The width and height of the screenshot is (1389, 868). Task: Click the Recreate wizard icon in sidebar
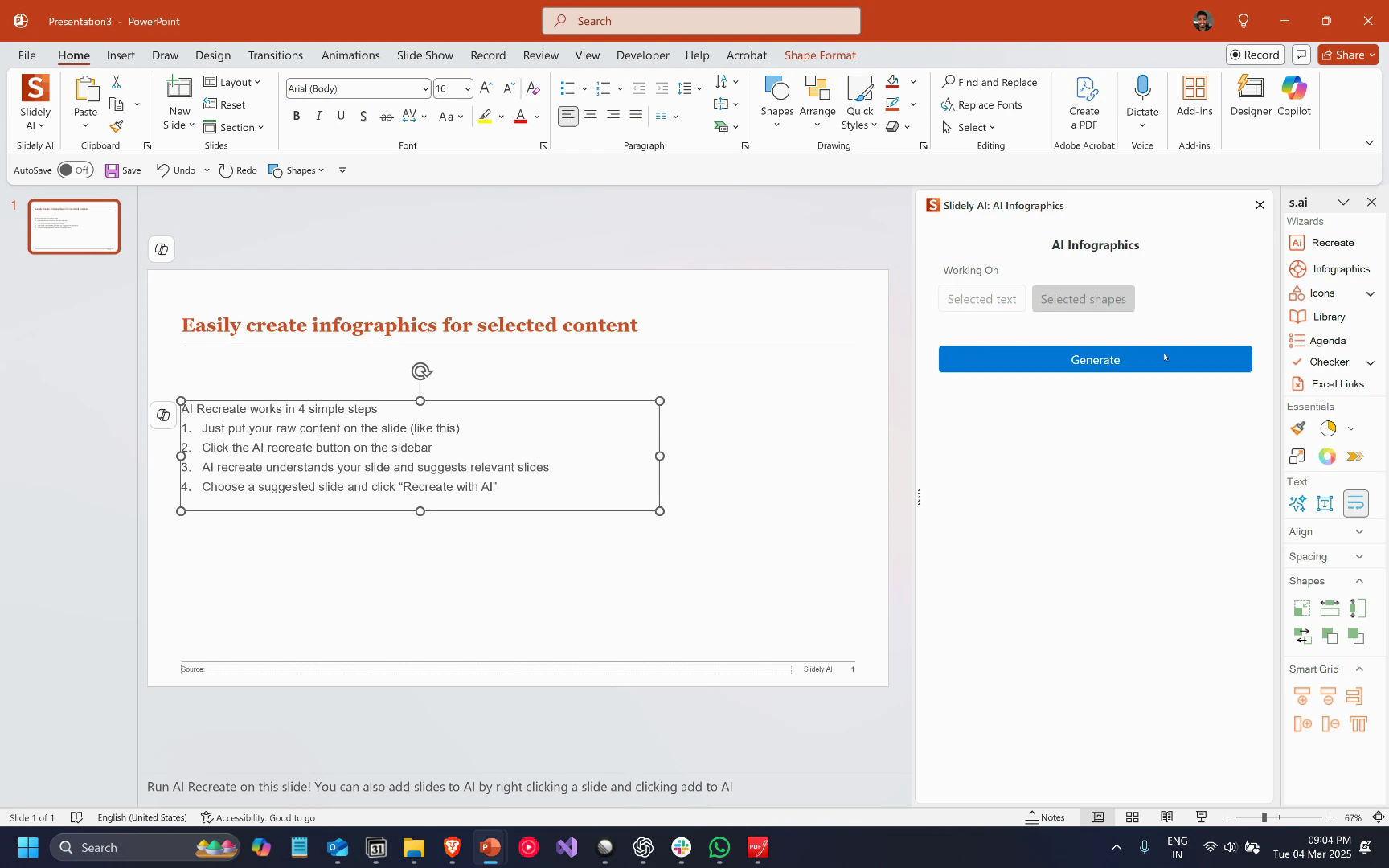click(x=1297, y=243)
